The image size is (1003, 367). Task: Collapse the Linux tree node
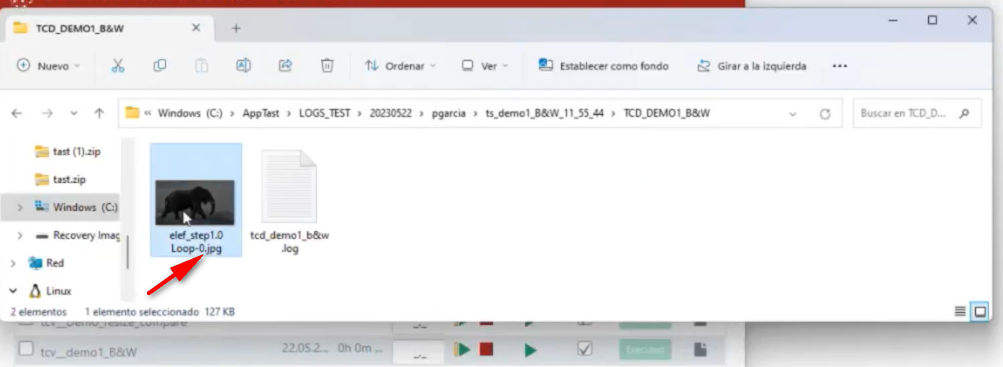(13, 291)
